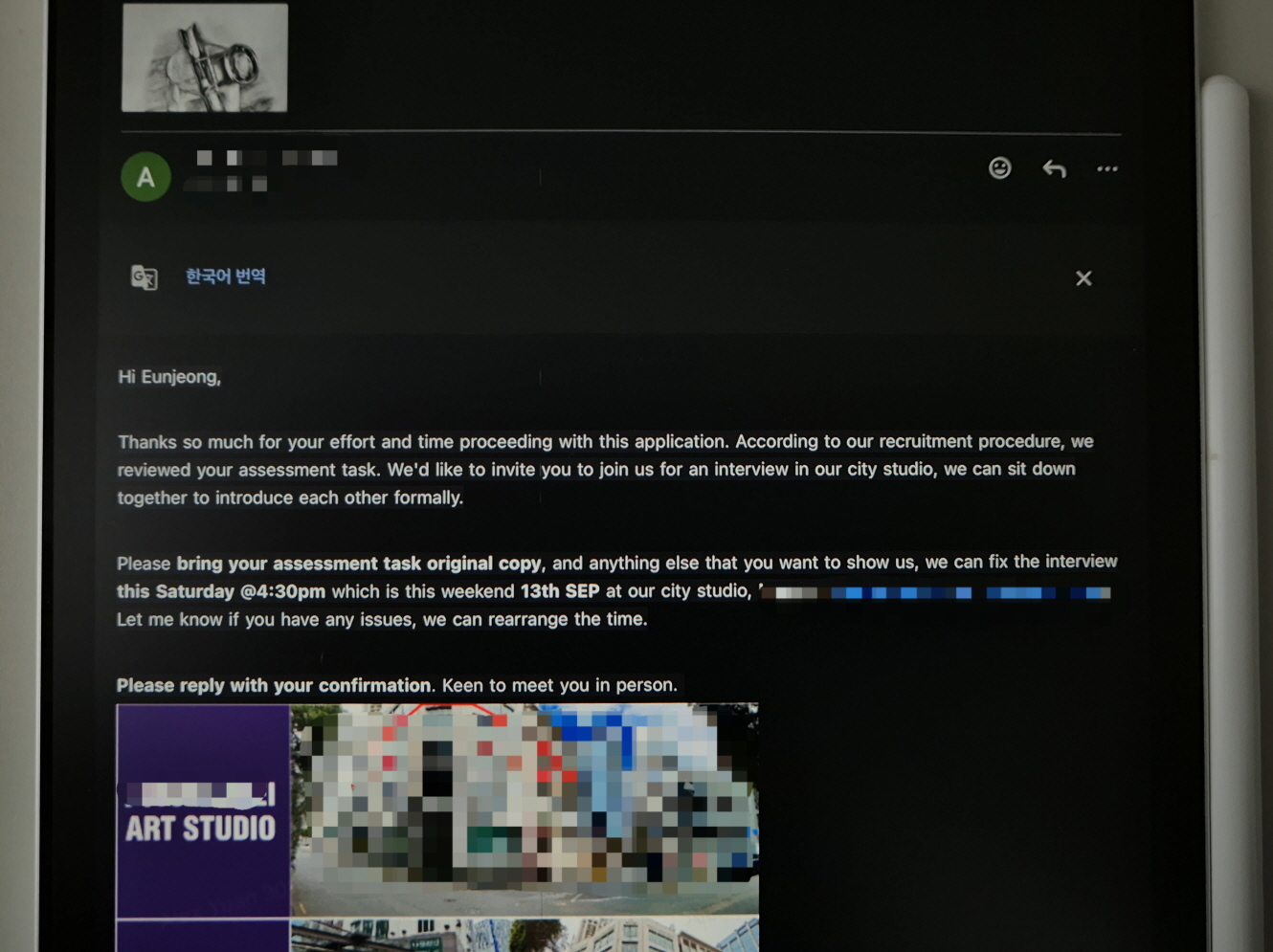1273x952 pixels.
Task: Click the blurred sender name
Action: point(267,158)
